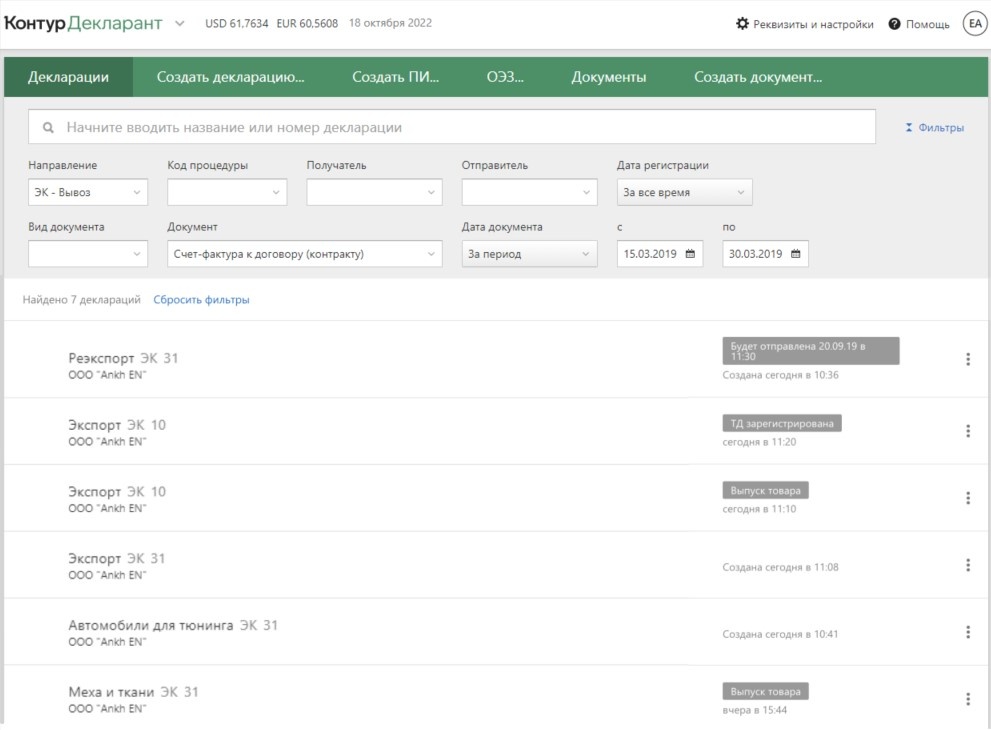Switch to the Документы tab
This screenshot has width=991, height=730.
(609, 77)
